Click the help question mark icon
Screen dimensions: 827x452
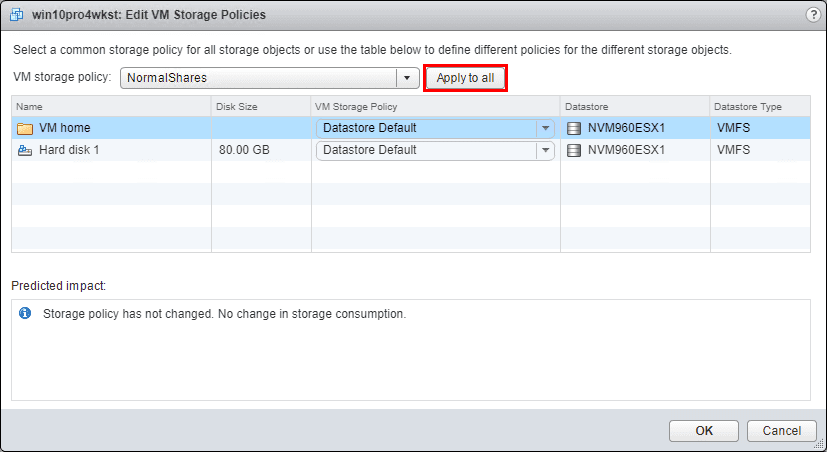[812, 15]
